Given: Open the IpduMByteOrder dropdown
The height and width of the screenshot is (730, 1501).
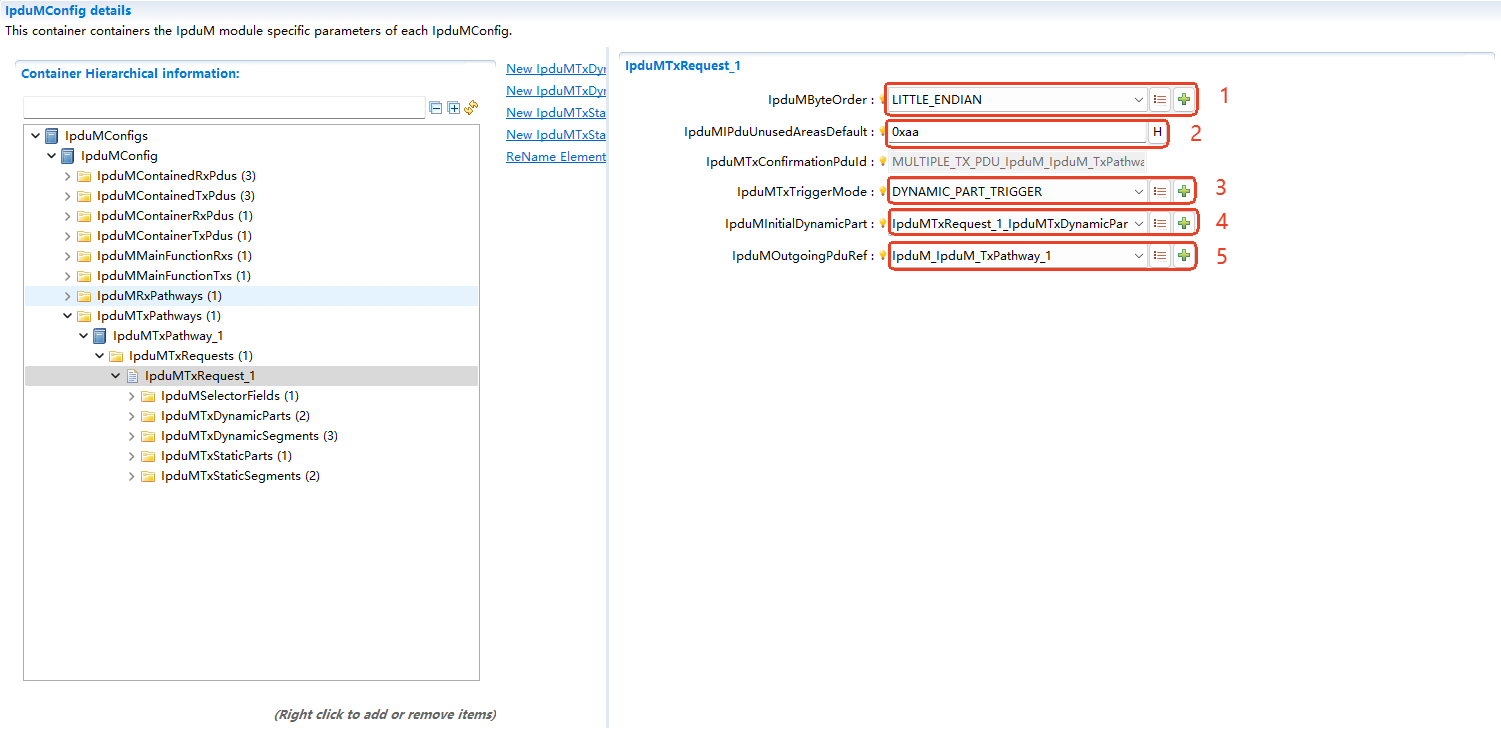Looking at the screenshot, I should [x=1138, y=100].
